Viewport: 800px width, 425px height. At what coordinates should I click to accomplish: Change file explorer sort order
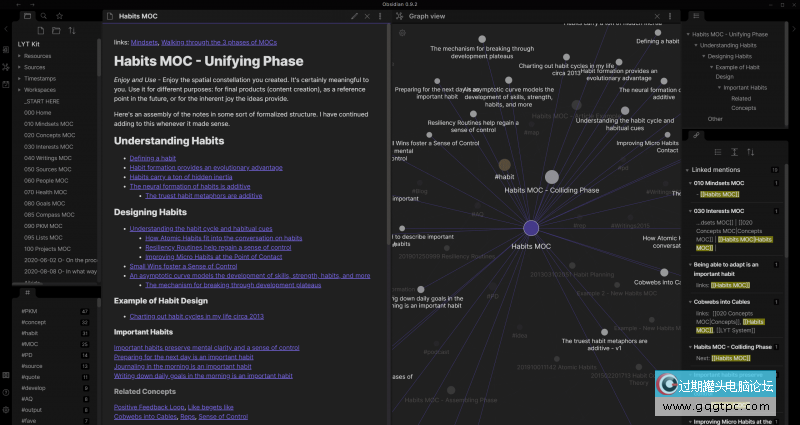(72, 31)
